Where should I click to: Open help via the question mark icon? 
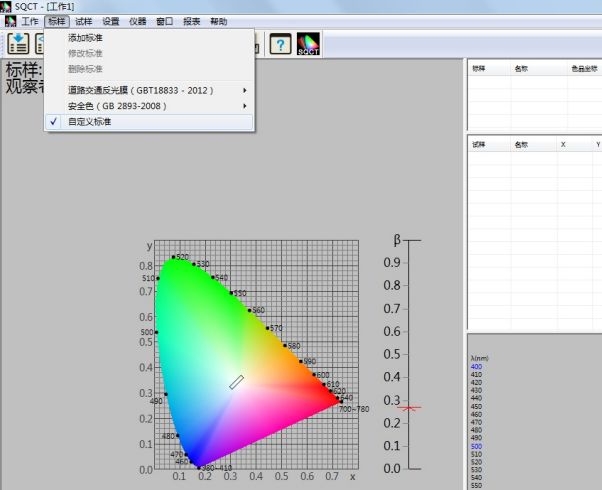(x=281, y=43)
